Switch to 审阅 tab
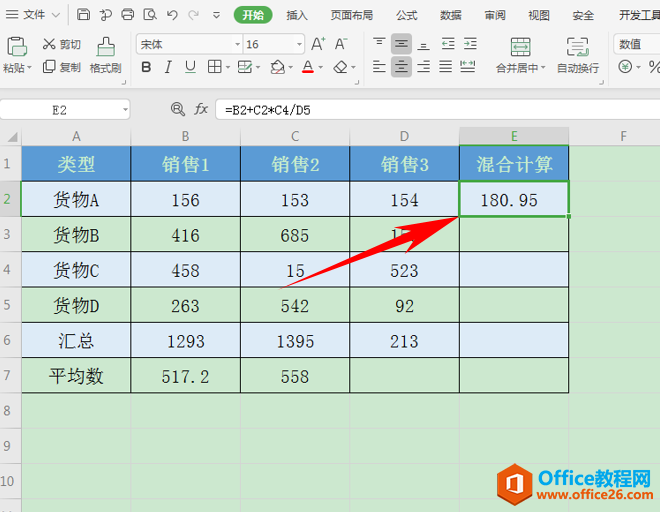The height and width of the screenshot is (512, 660). [x=495, y=16]
